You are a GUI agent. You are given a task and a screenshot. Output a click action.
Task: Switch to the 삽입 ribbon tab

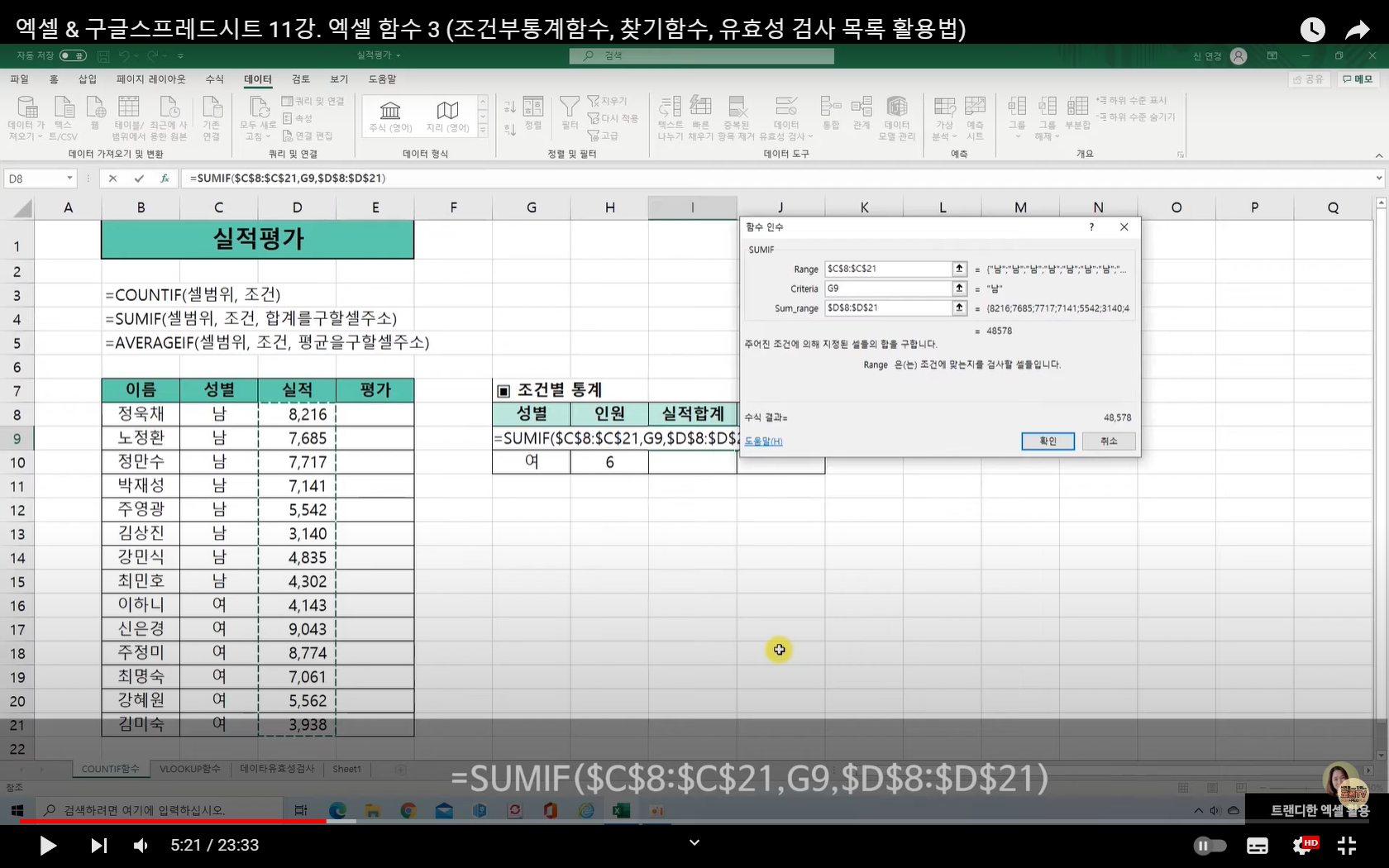pos(87,79)
